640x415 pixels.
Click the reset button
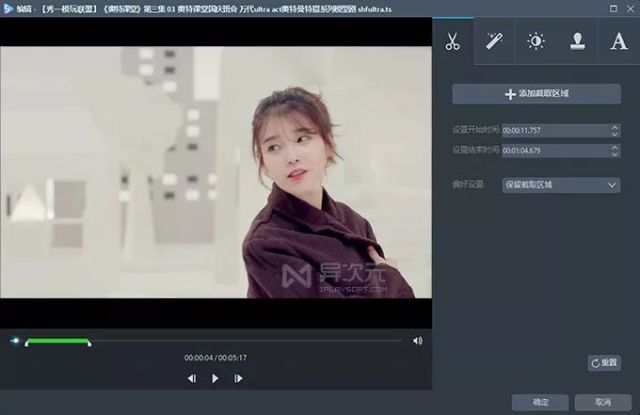point(604,363)
